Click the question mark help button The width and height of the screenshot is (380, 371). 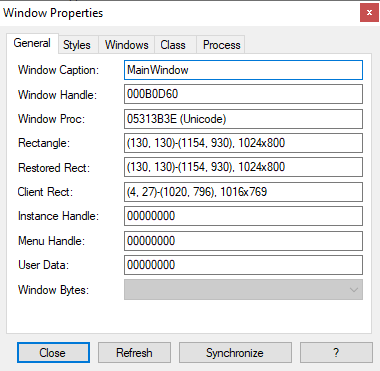(x=336, y=353)
